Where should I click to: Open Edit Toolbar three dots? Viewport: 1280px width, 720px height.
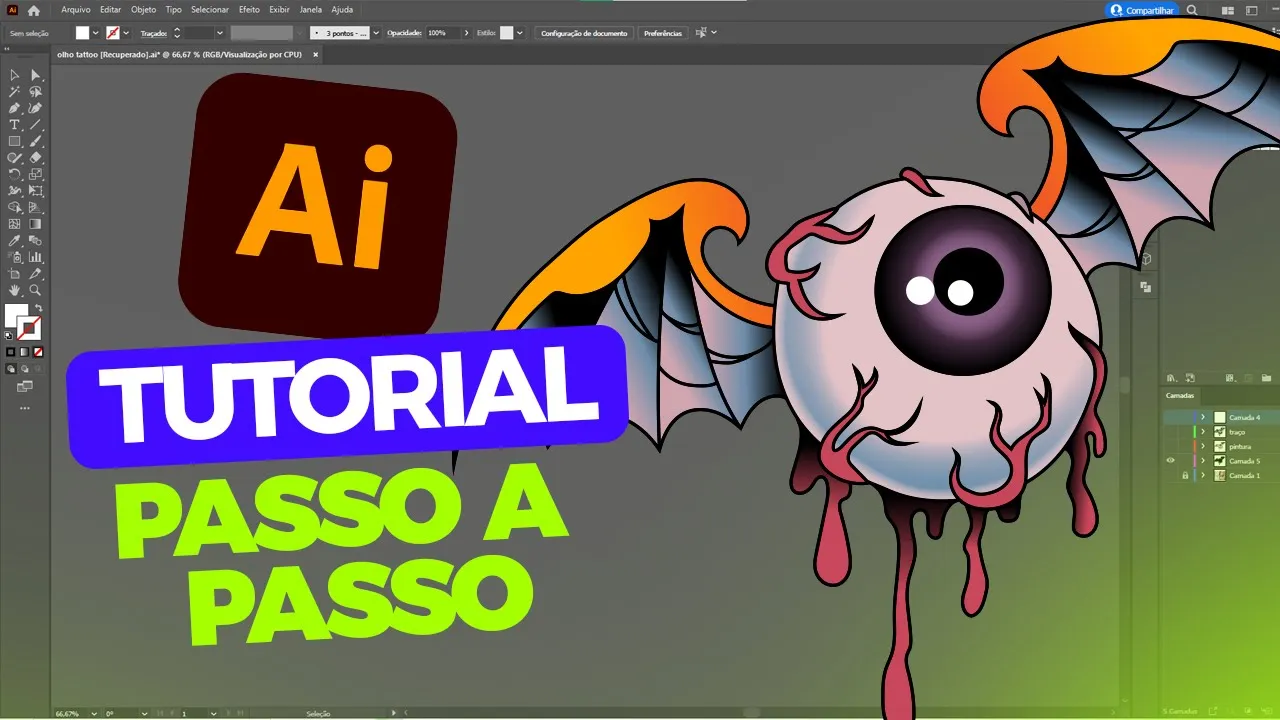[24, 408]
